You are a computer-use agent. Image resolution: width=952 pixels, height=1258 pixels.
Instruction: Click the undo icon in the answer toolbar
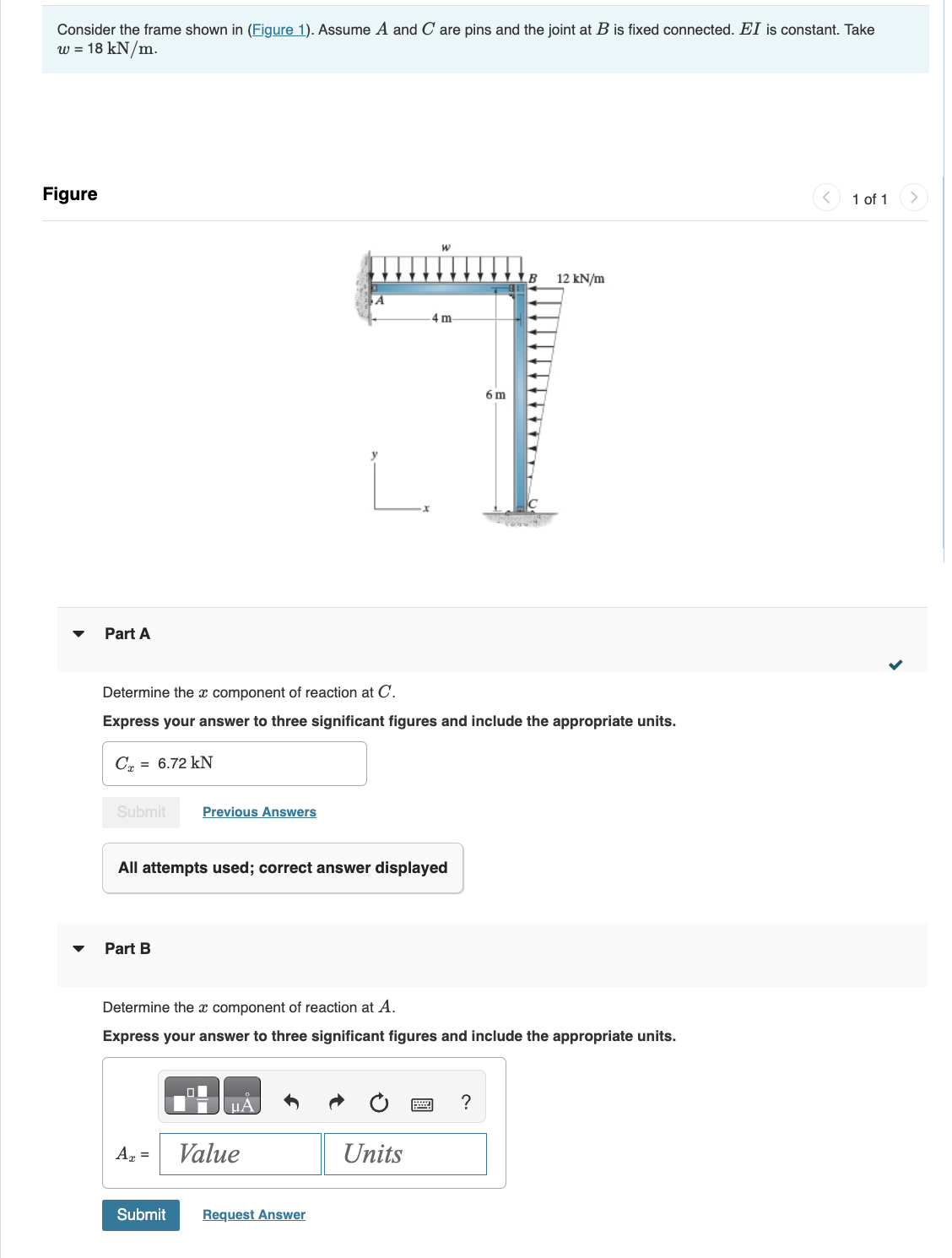click(290, 1102)
